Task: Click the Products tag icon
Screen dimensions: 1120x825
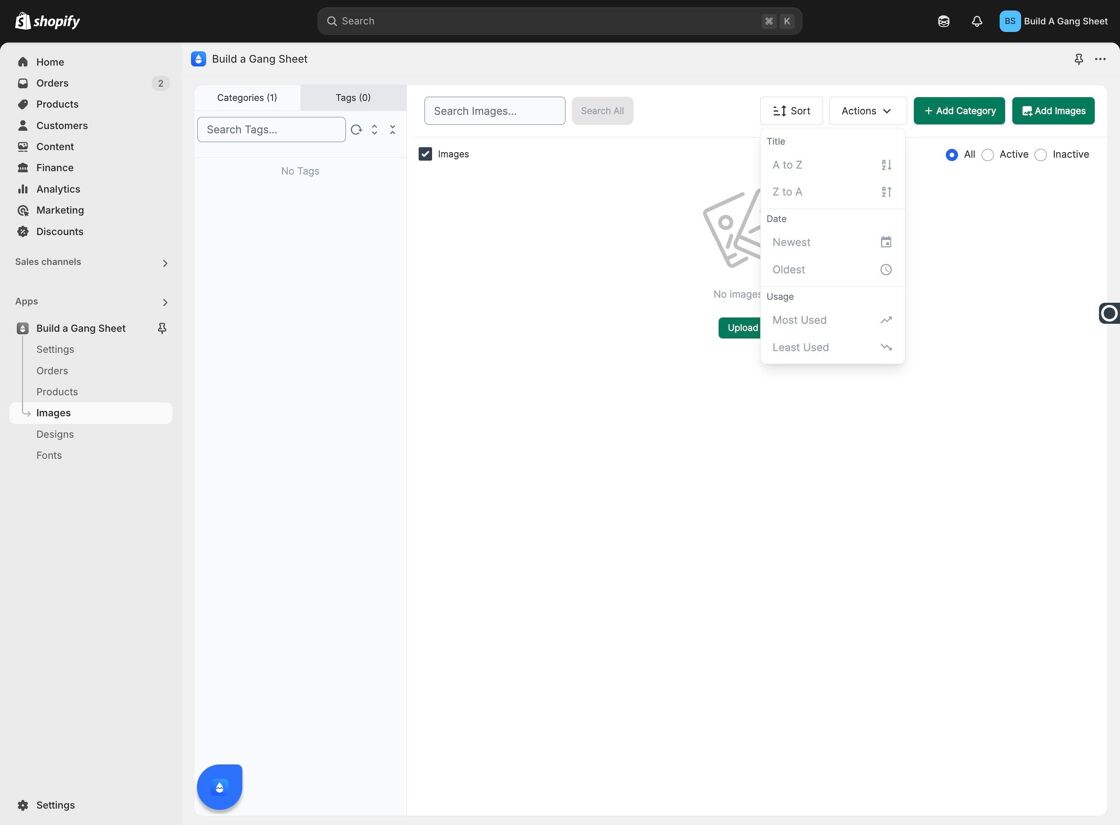Action: click(x=23, y=104)
